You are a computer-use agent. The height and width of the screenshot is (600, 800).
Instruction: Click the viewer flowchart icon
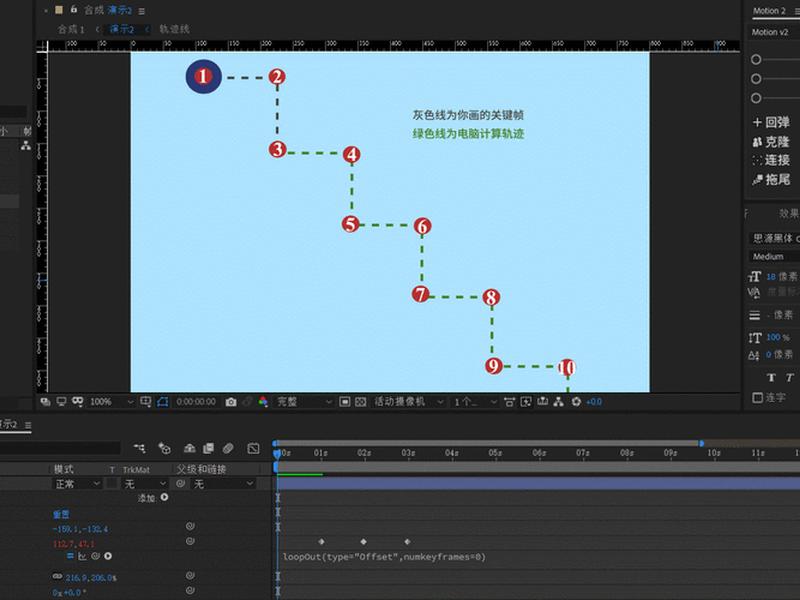click(x=559, y=402)
